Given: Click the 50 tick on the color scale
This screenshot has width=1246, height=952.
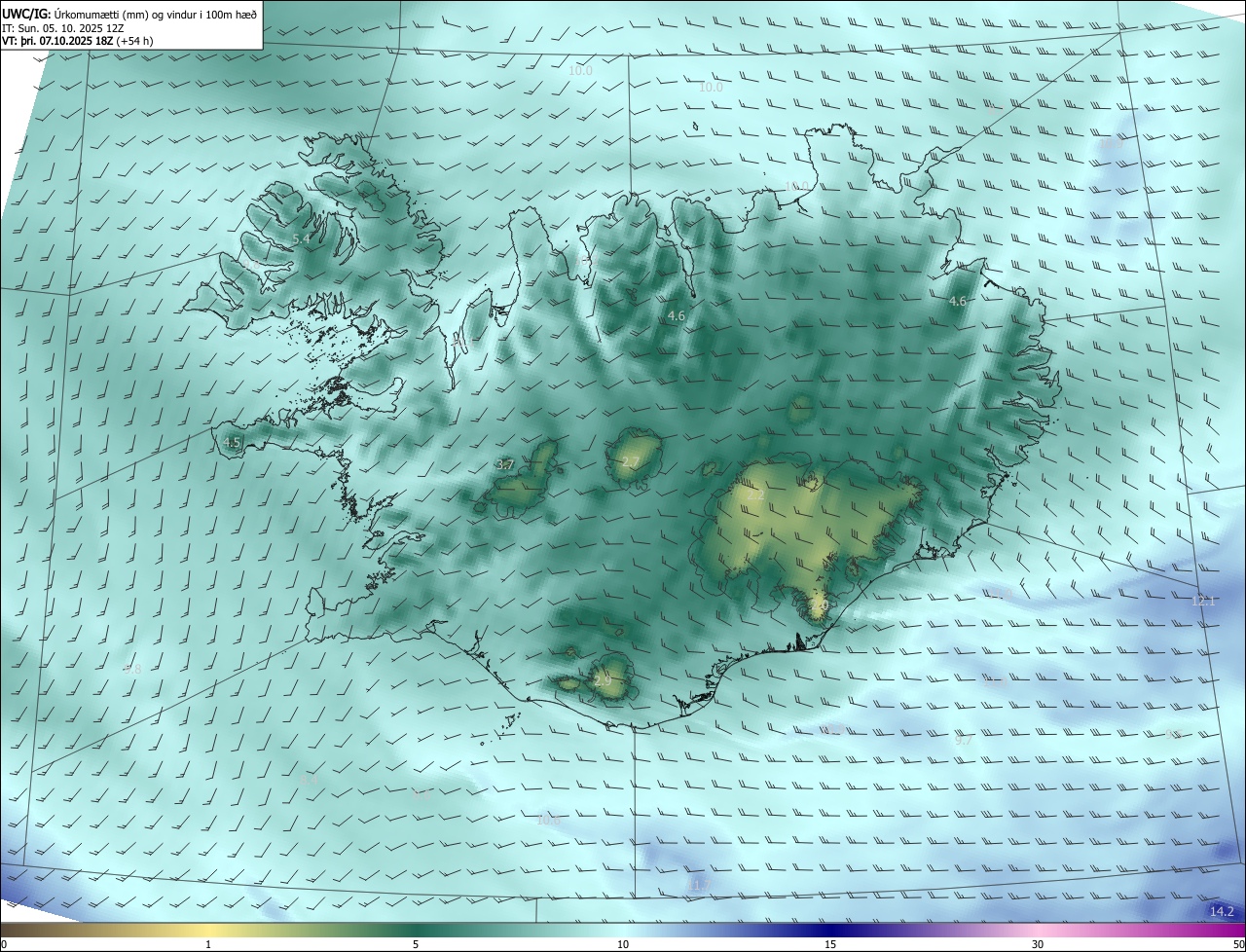Looking at the screenshot, I should 1238,945.
